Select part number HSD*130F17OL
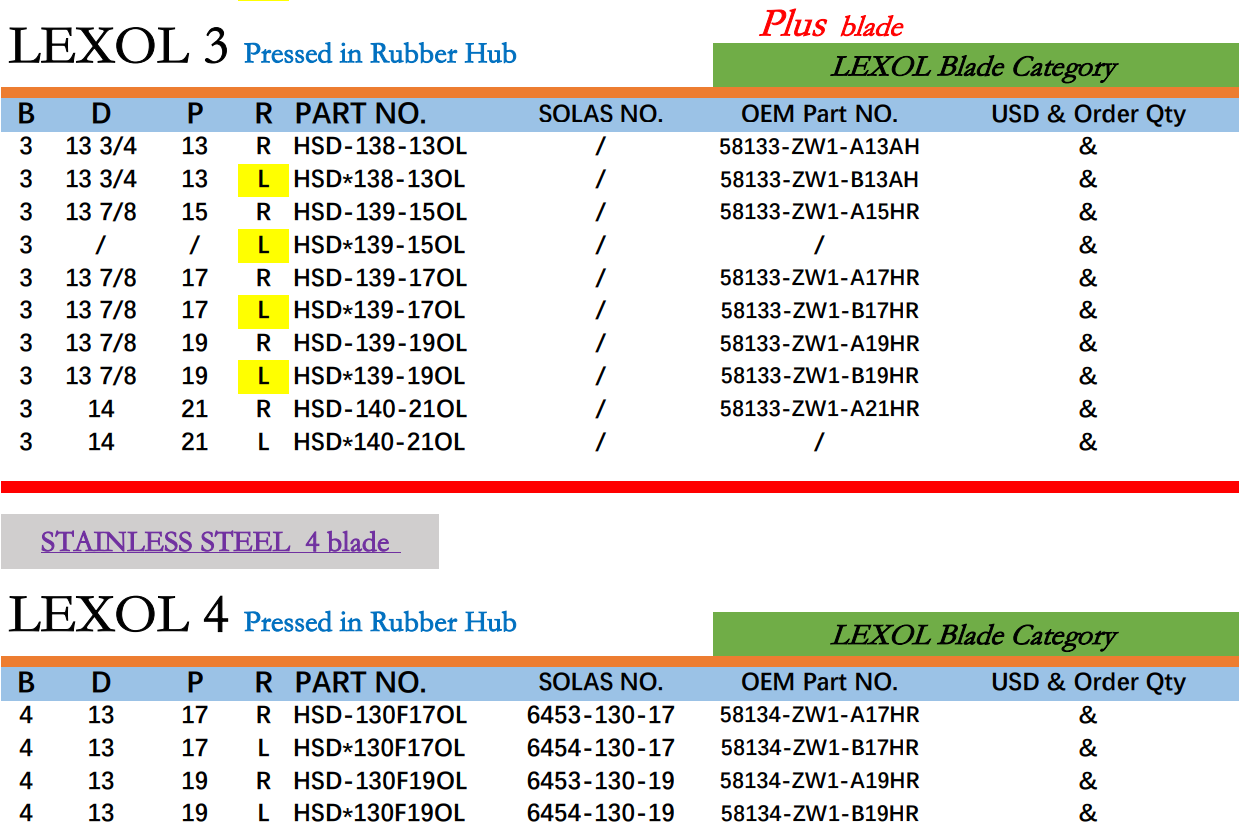 [380, 748]
